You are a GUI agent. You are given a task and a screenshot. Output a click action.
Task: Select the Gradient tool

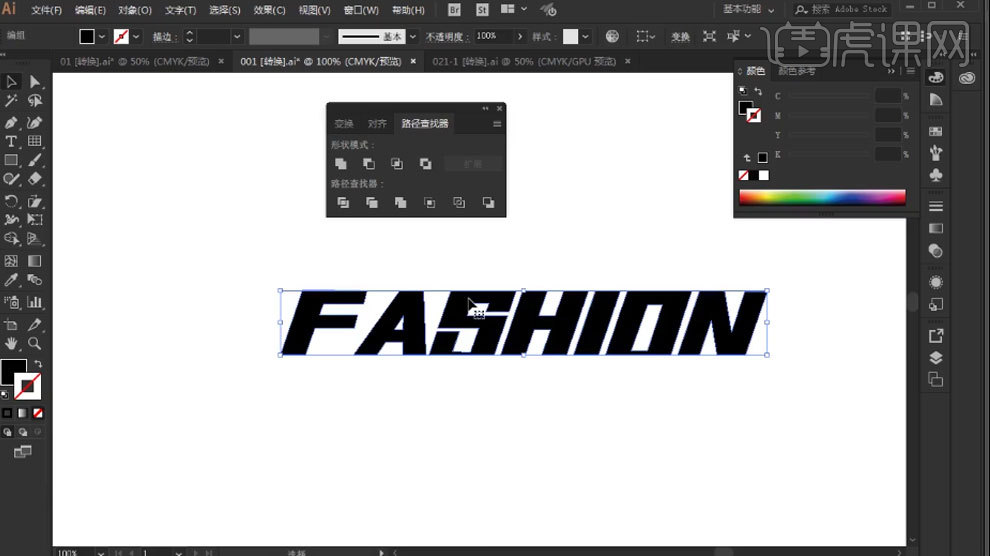35,261
